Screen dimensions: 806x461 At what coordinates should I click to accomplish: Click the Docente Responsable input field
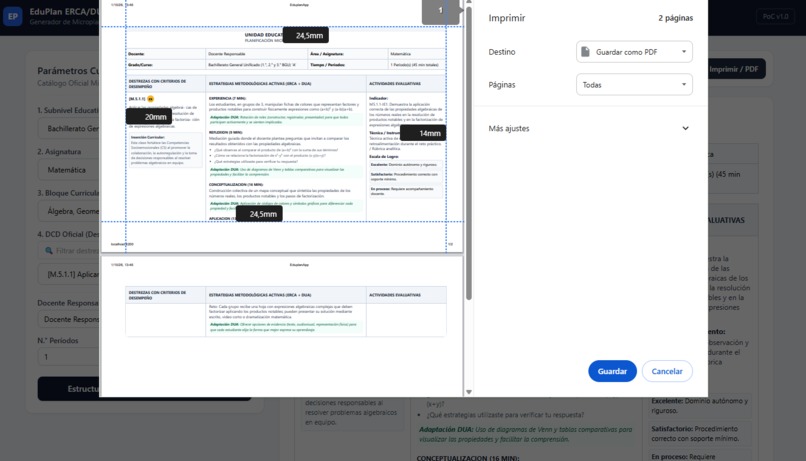point(69,319)
